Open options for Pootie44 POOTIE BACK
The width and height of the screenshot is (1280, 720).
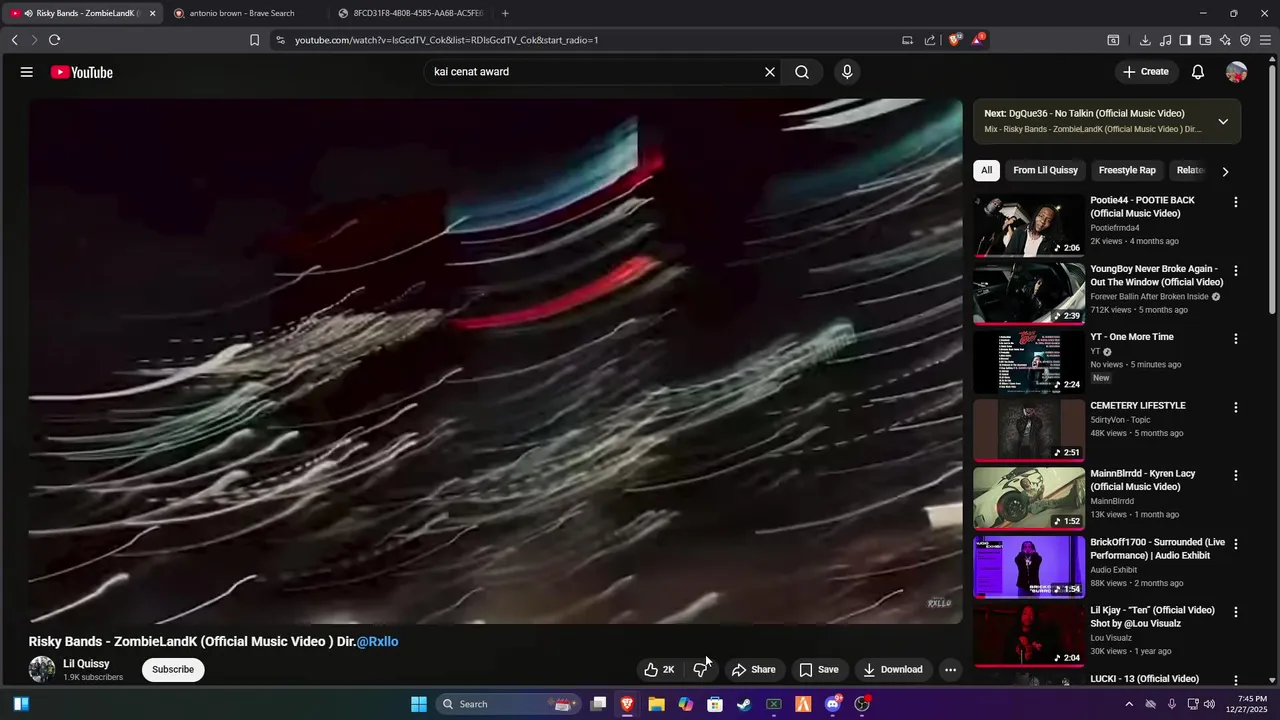pyautogui.click(x=1236, y=202)
